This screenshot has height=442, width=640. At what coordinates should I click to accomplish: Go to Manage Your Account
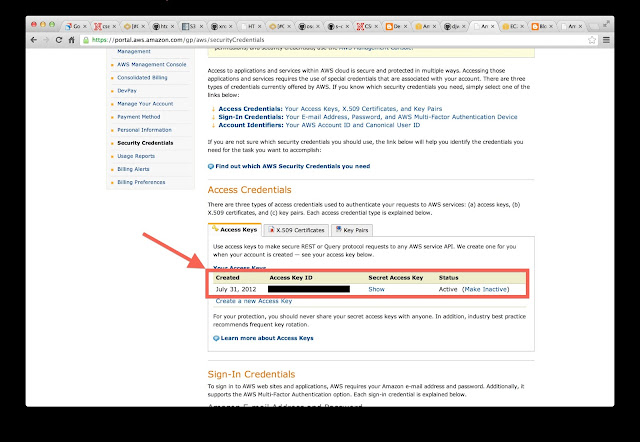coord(145,104)
